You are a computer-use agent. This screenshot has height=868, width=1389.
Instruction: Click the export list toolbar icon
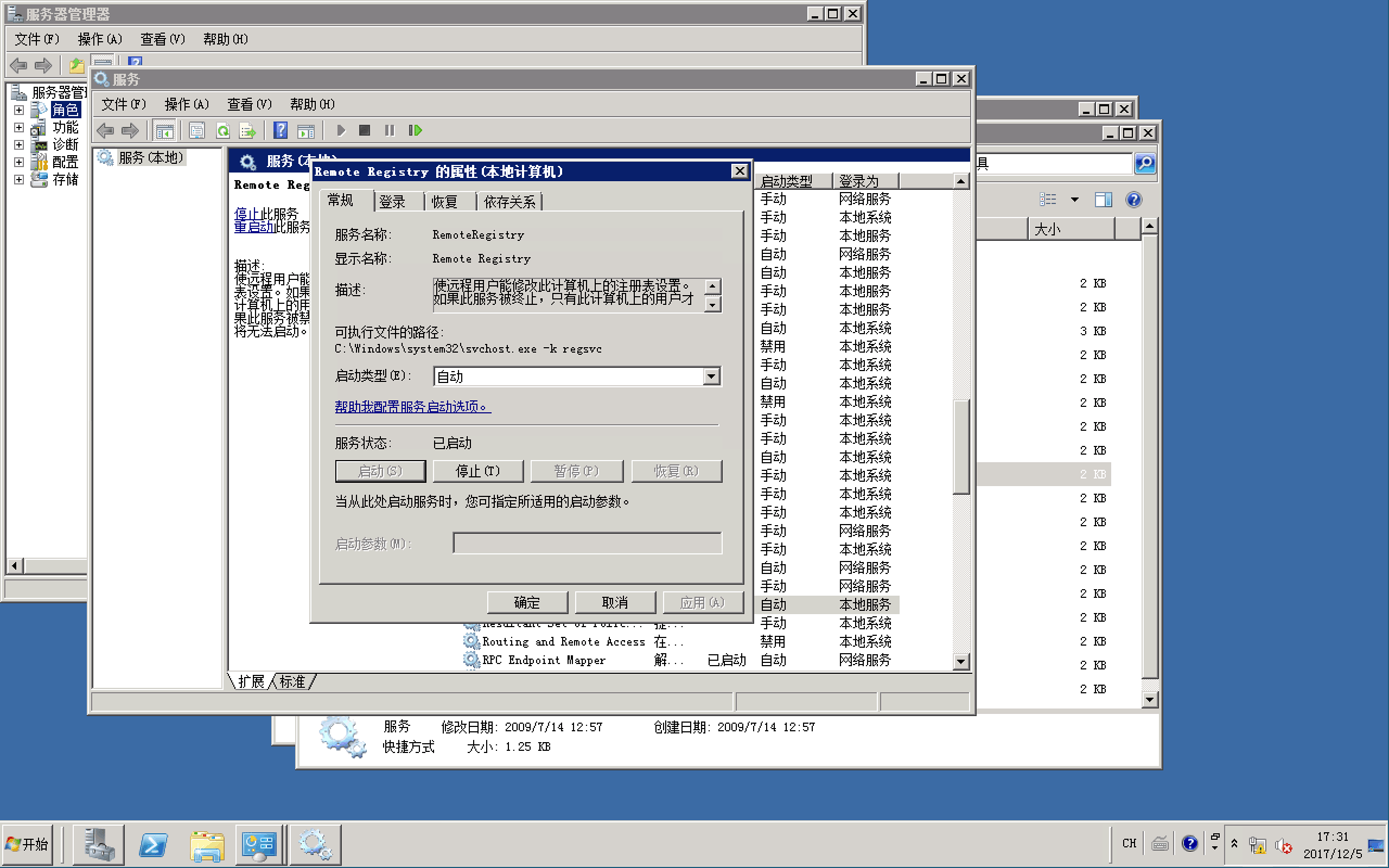tap(247, 131)
